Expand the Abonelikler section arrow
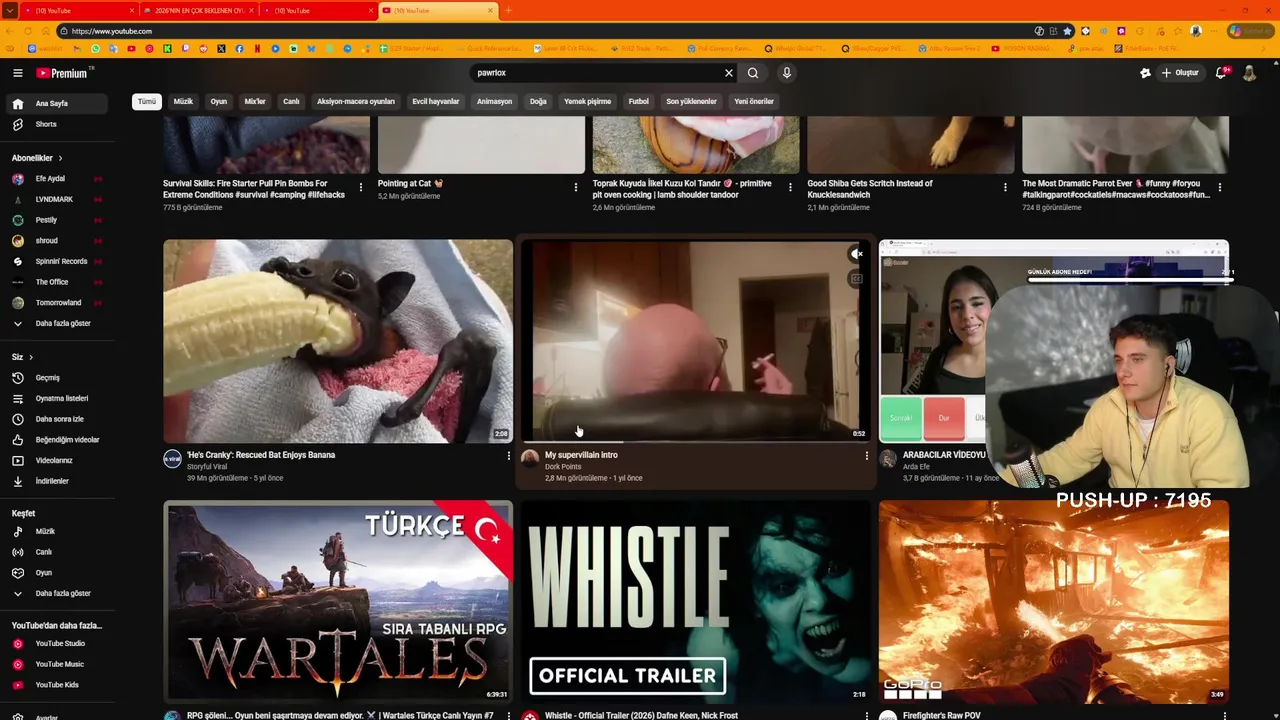1280x720 pixels. pos(60,158)
